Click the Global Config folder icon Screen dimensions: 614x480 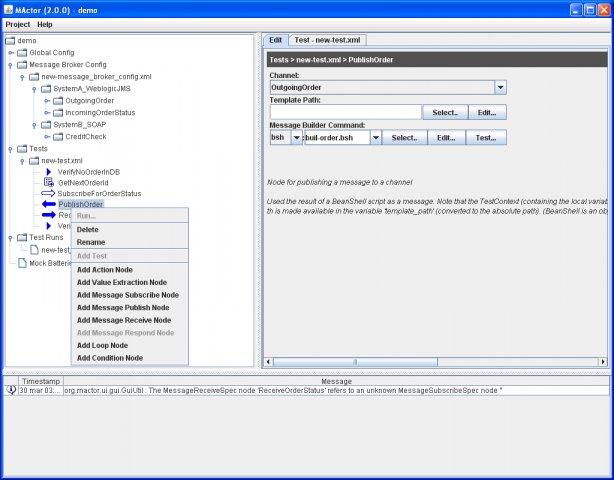coord(22,52)
